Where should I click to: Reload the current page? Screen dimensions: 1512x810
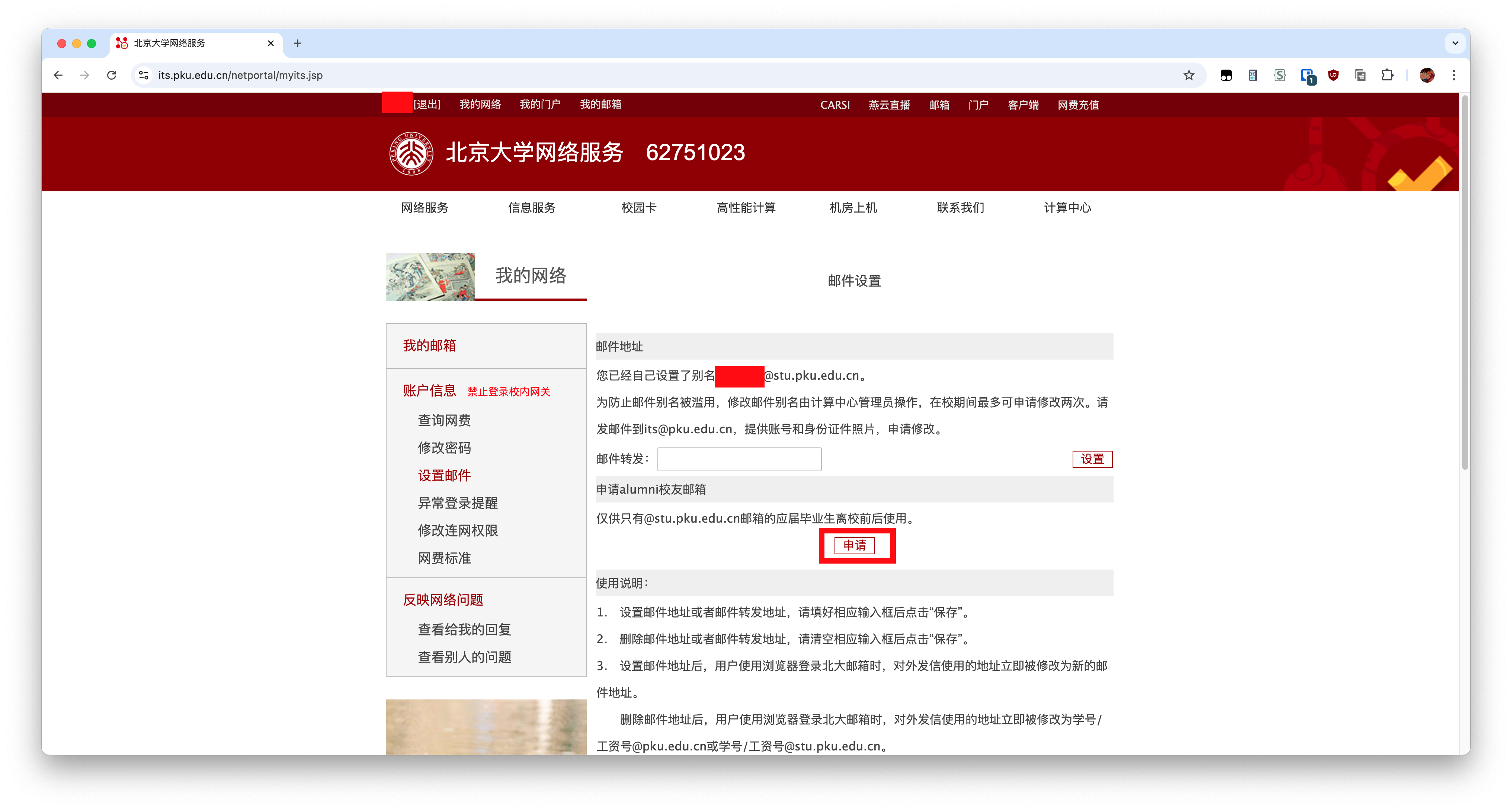coord(112,75)
